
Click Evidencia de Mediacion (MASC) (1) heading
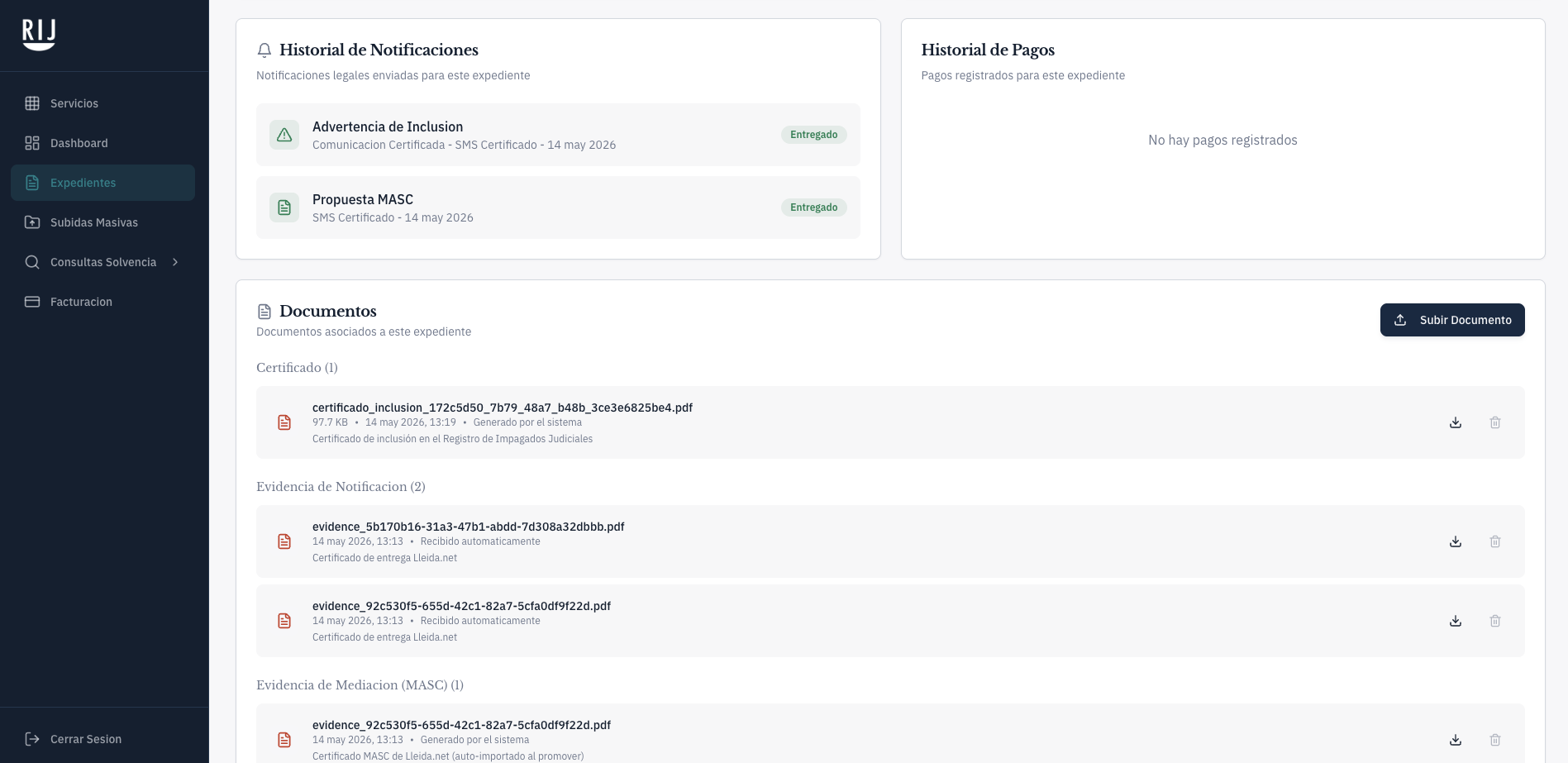coord(360,685)
